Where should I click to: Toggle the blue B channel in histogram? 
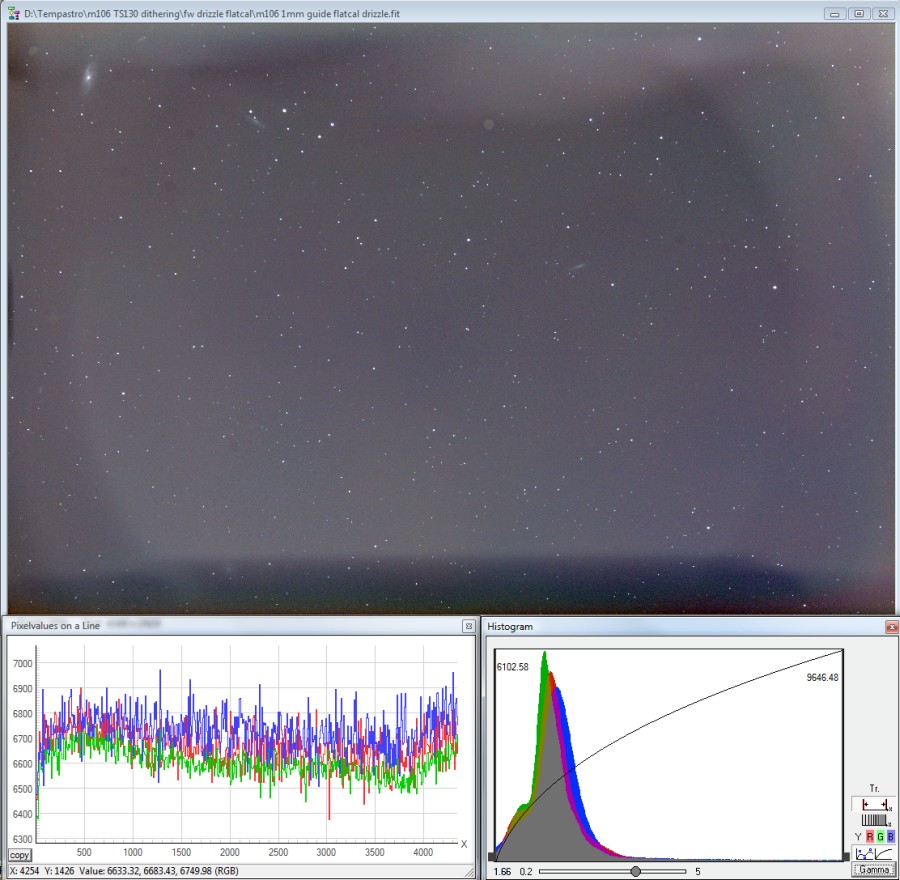[x=890, y=837]
